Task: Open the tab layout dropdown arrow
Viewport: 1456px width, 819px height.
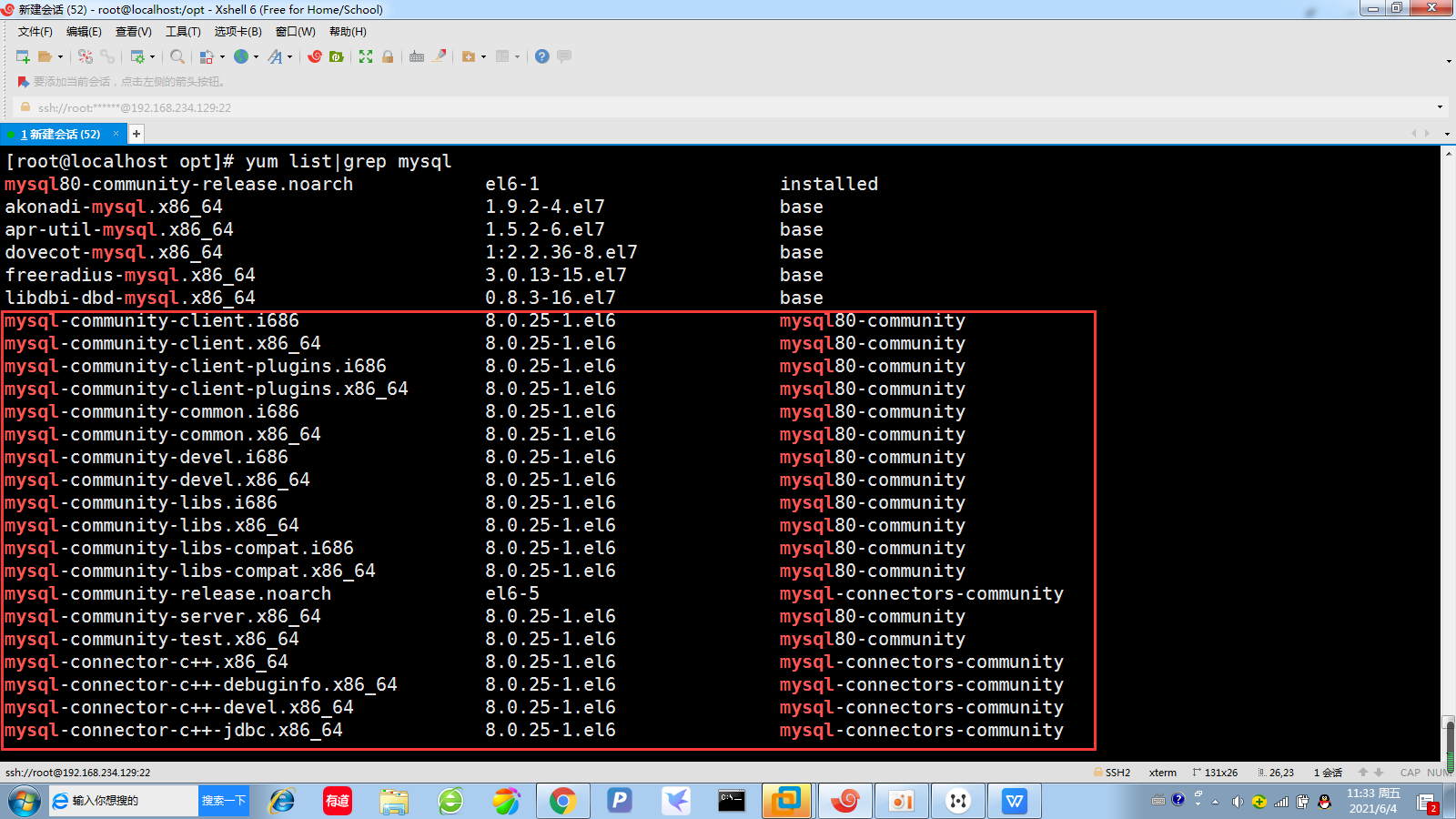Action: click(x=517, y=56)
